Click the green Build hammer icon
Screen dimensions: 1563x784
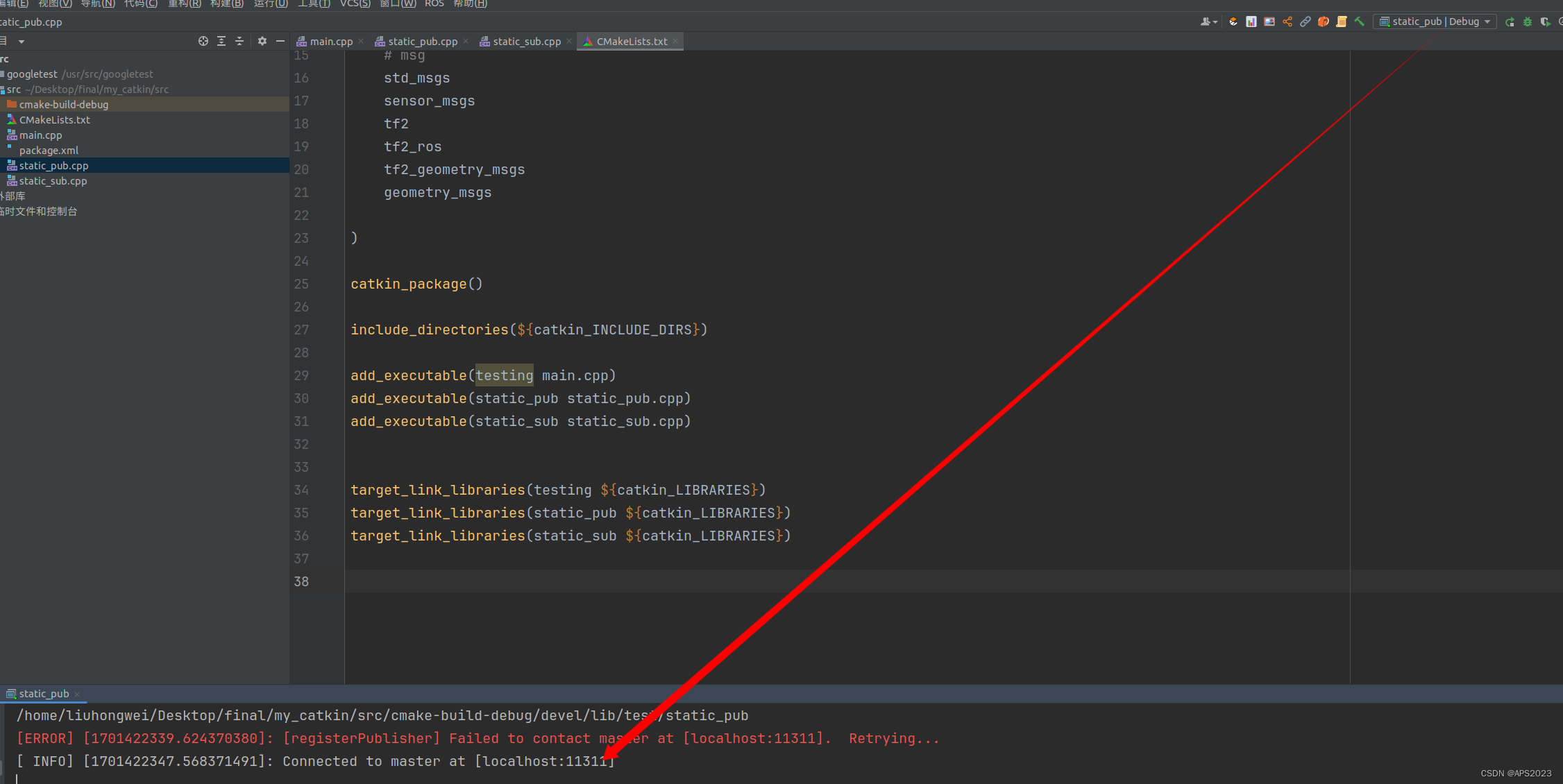(x=1360, y=22)
